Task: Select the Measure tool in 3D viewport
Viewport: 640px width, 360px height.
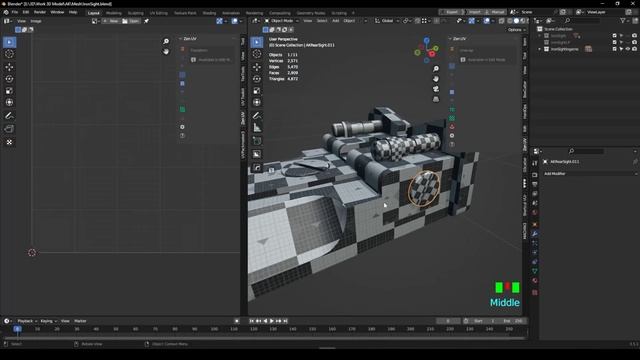Action: pos(257,128)
